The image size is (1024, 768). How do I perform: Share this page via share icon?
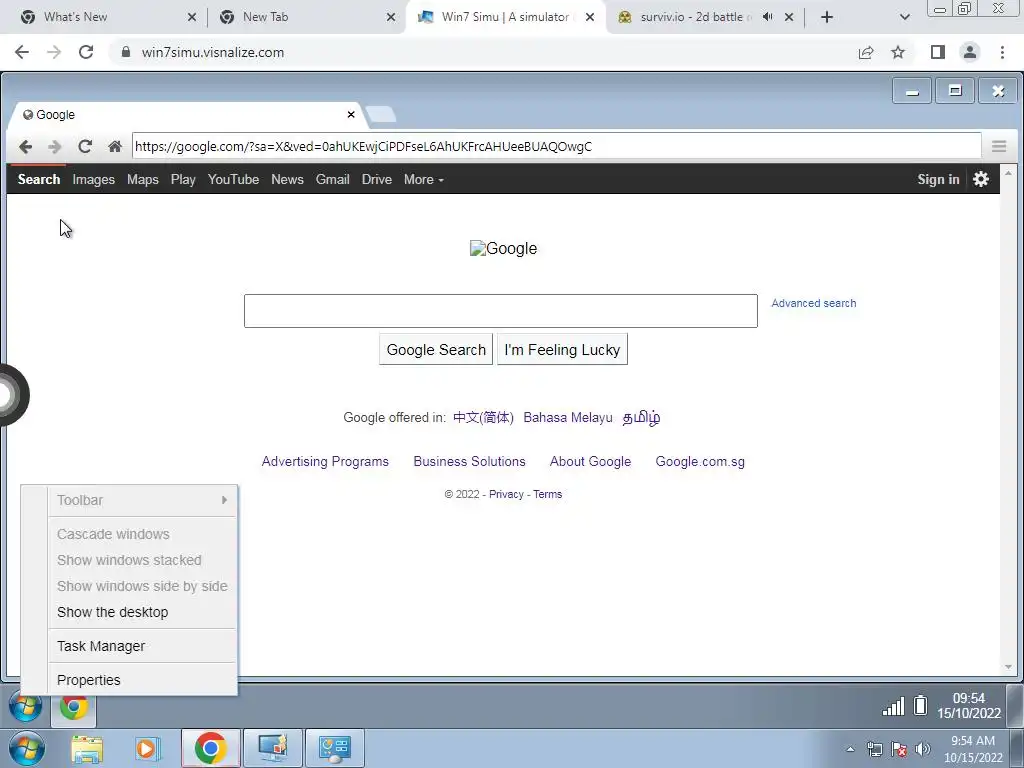[866, 52]
